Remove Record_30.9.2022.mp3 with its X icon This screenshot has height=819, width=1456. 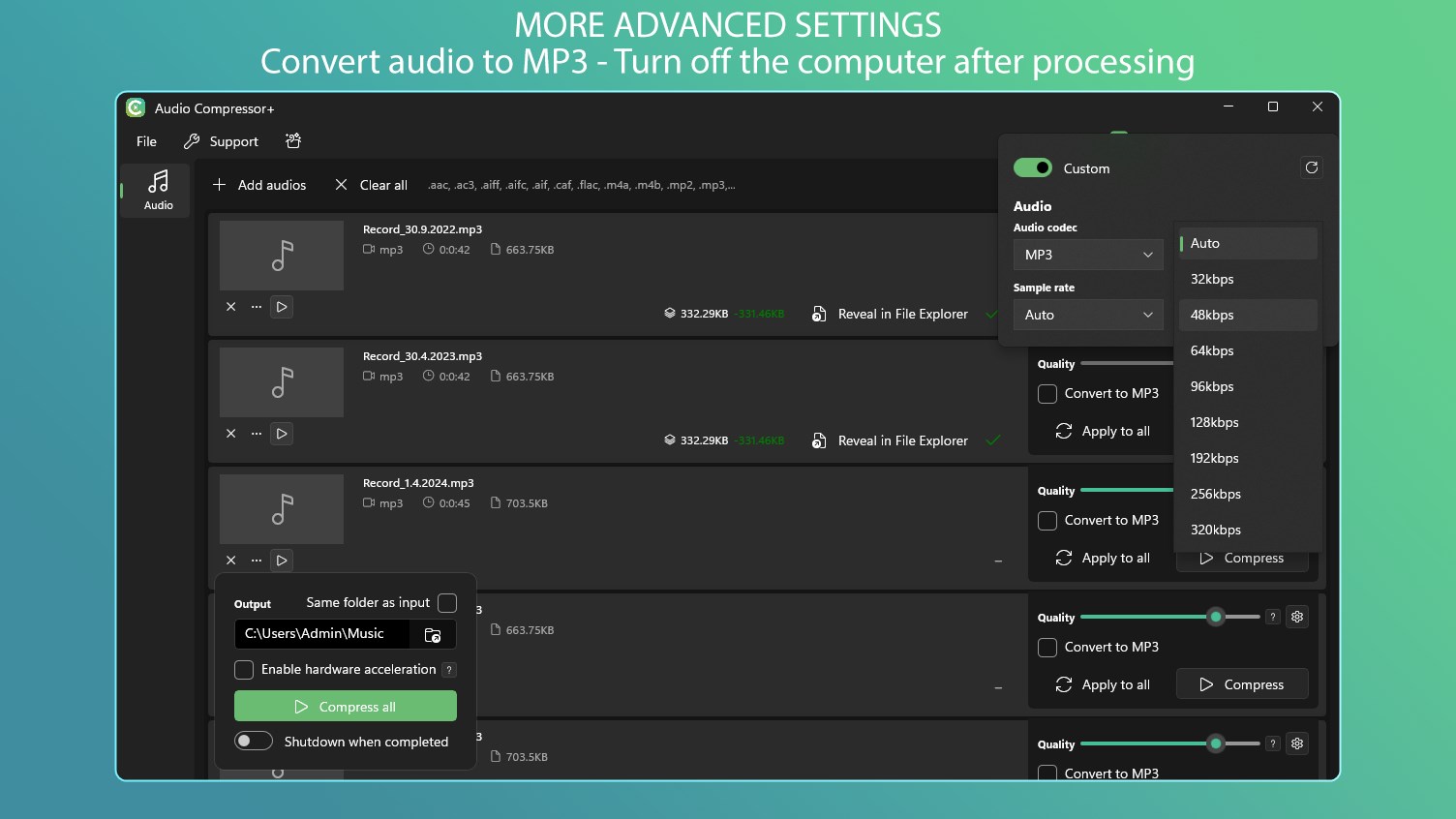click(x=231, y=307)
